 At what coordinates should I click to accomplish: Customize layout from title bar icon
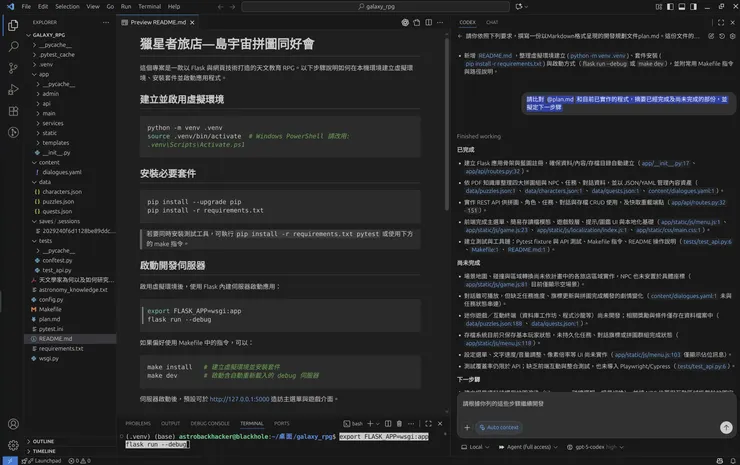coord(659,7)
